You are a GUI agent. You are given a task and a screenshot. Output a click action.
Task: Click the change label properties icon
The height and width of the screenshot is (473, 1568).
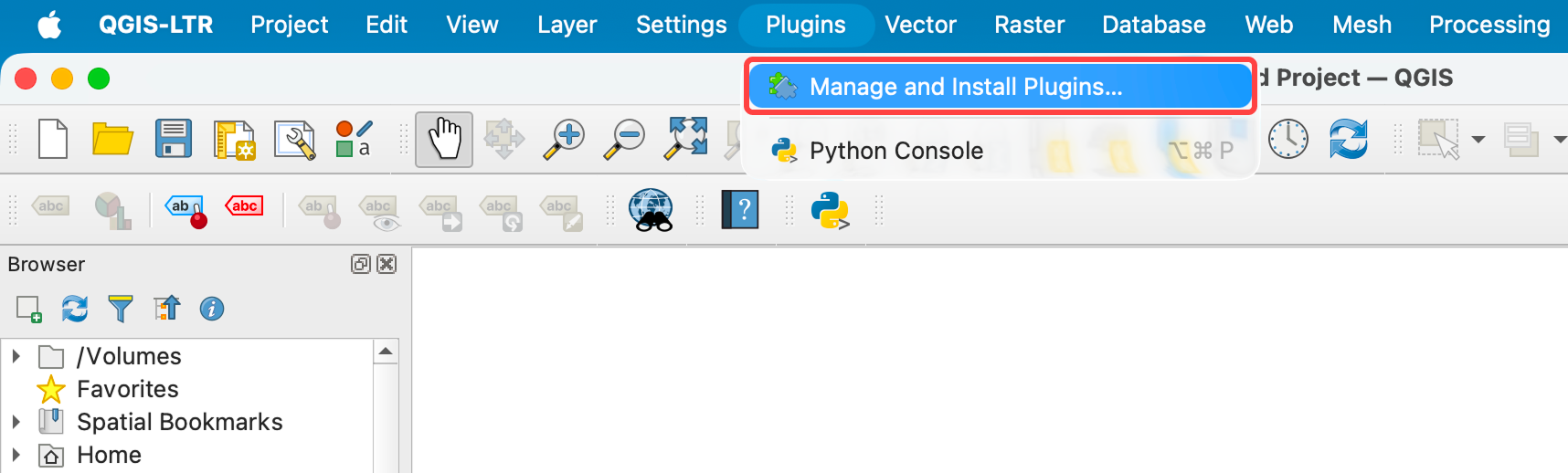pos(561,212)
